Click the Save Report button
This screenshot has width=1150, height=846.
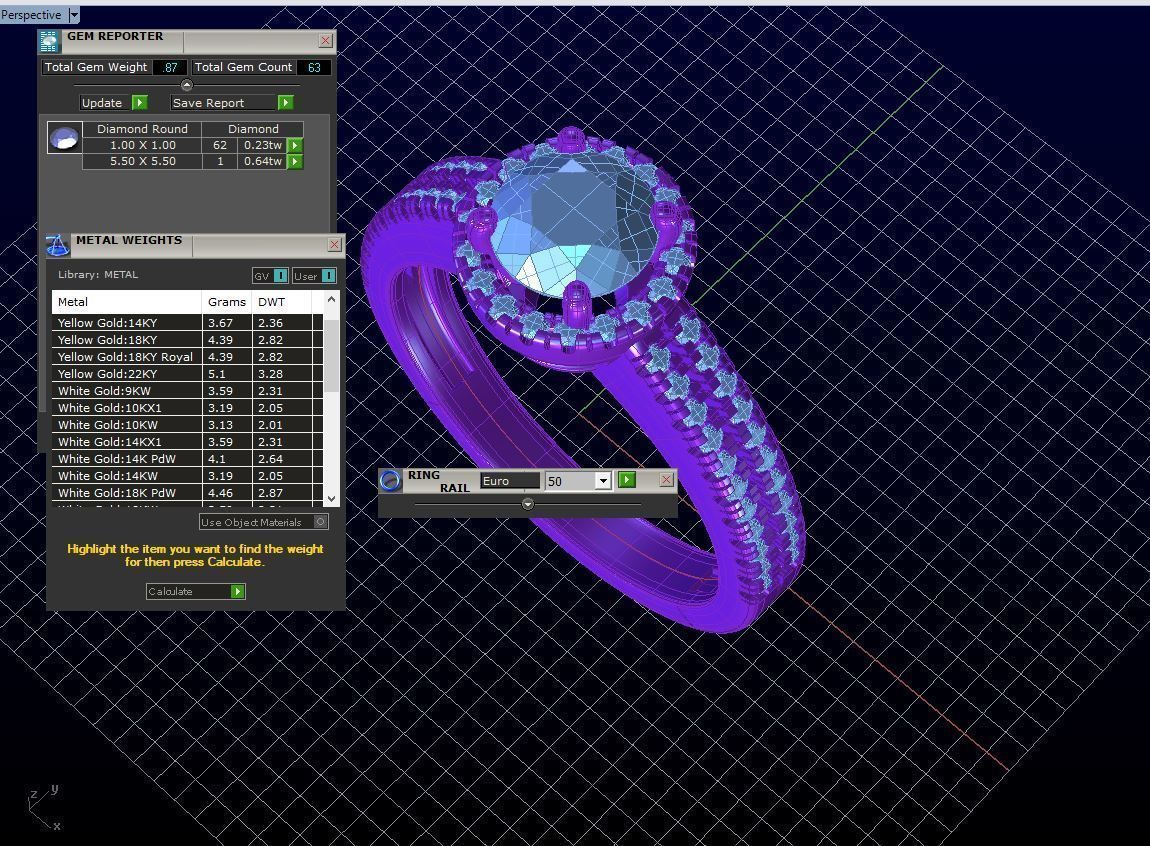(x=223, y=103)
